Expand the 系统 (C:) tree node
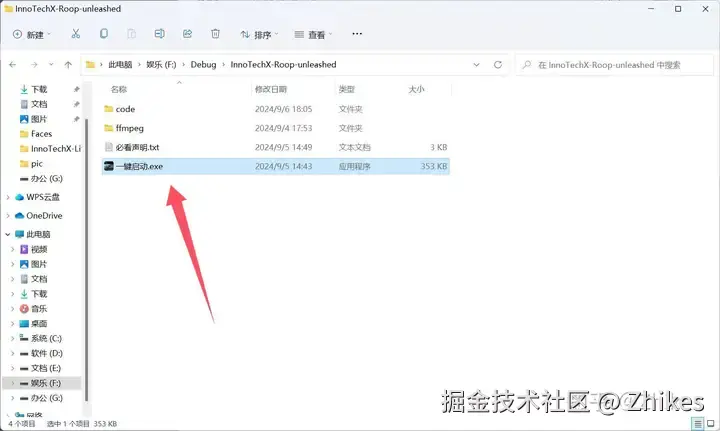The height and width of the screenshot is (431, 720). coord(13,339)
